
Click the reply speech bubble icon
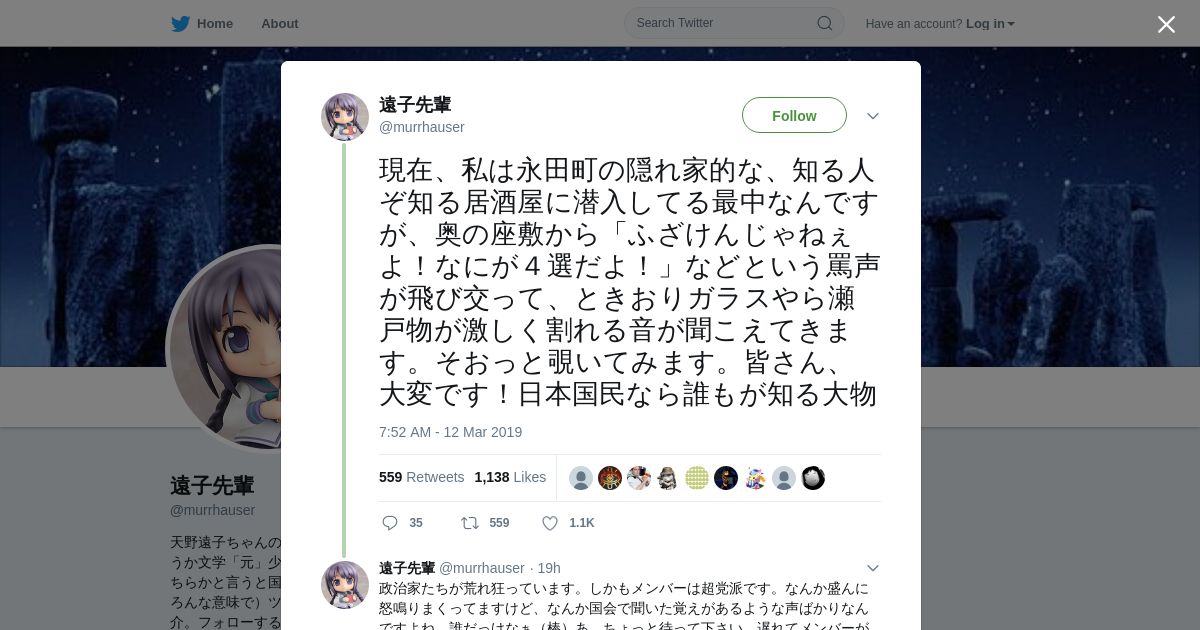[x=390, y=523]
